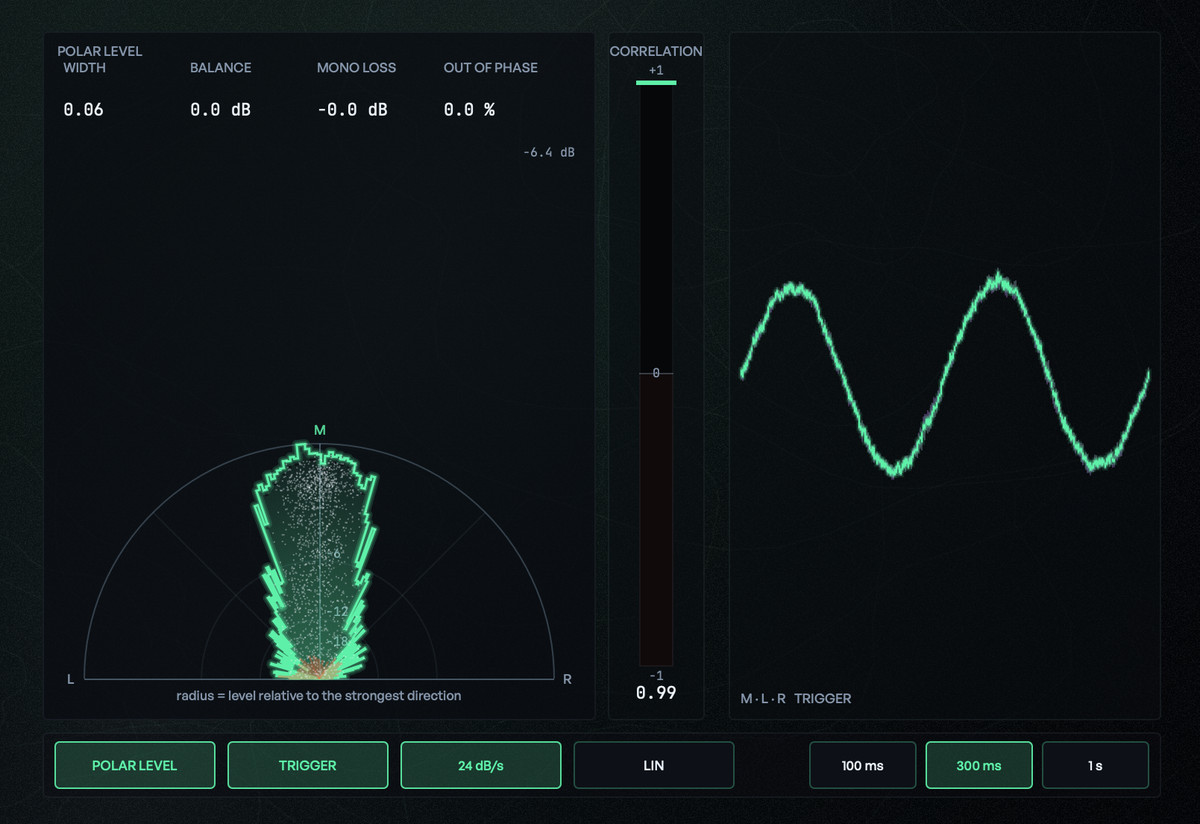
Task: Click the M label atop polar display
Action: click(x=320, y=430)
